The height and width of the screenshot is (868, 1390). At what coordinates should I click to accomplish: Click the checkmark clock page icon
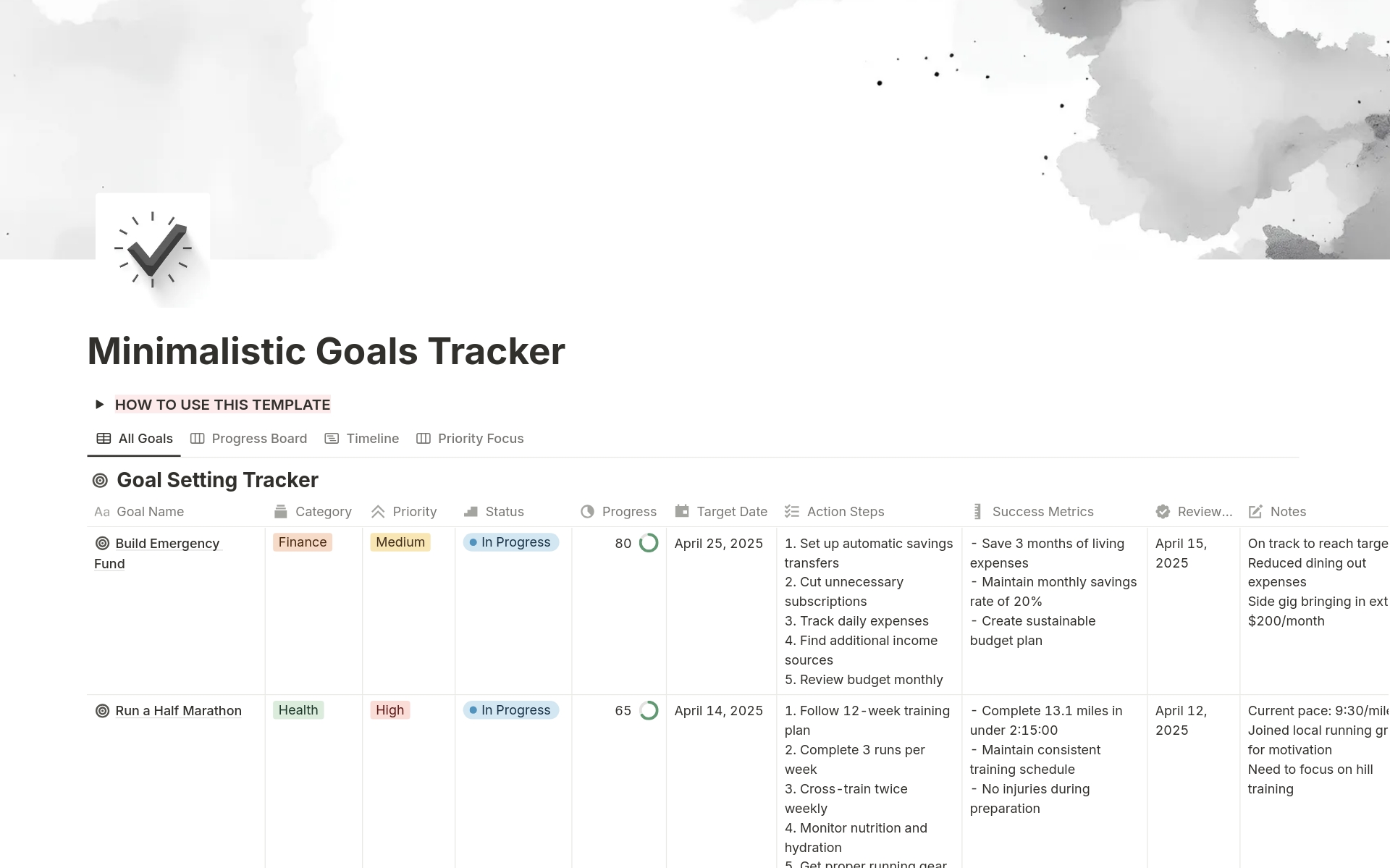click(153, 250)
